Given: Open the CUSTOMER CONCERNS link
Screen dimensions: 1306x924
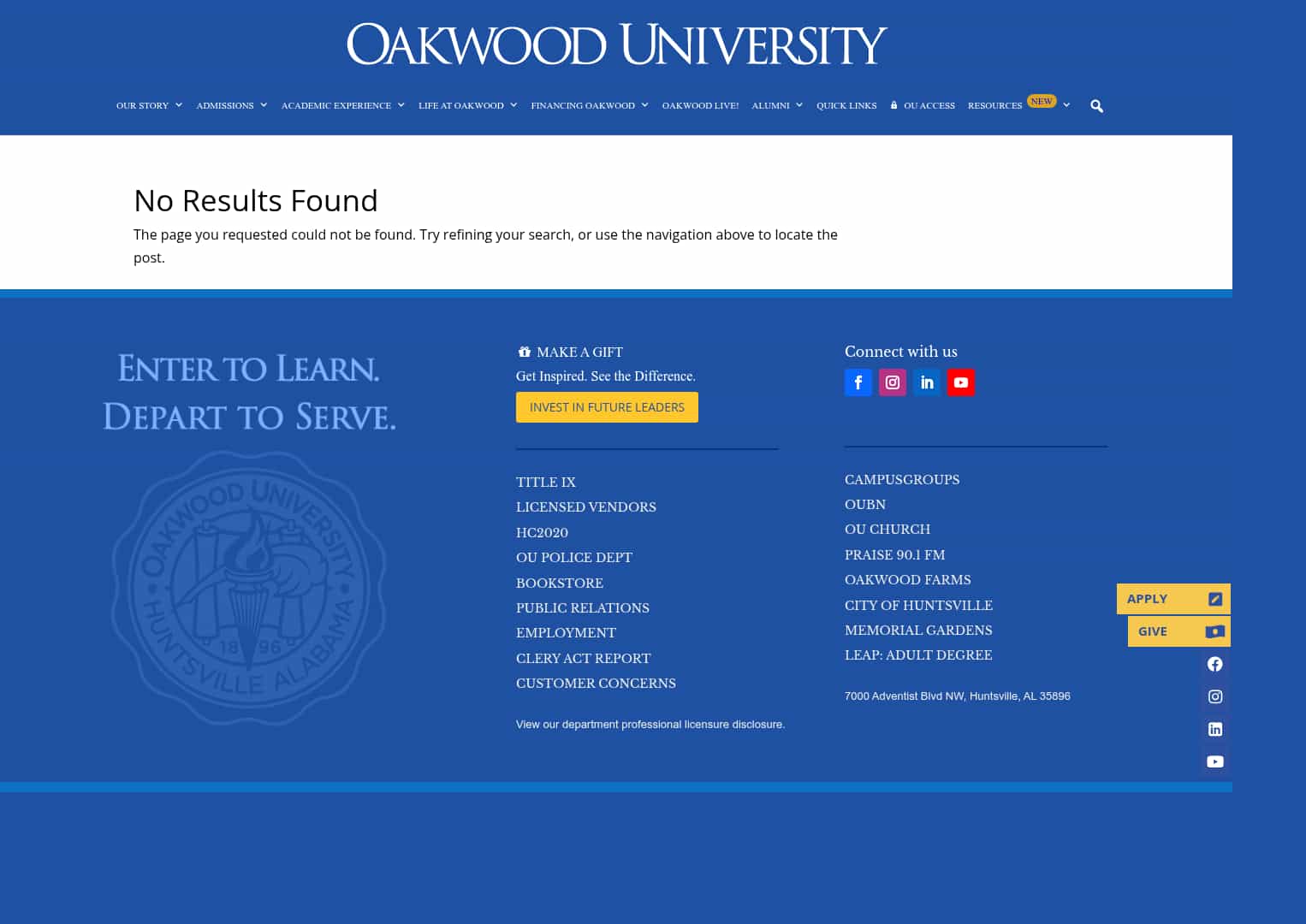Looking at the screenshot, I should [596, 683].
